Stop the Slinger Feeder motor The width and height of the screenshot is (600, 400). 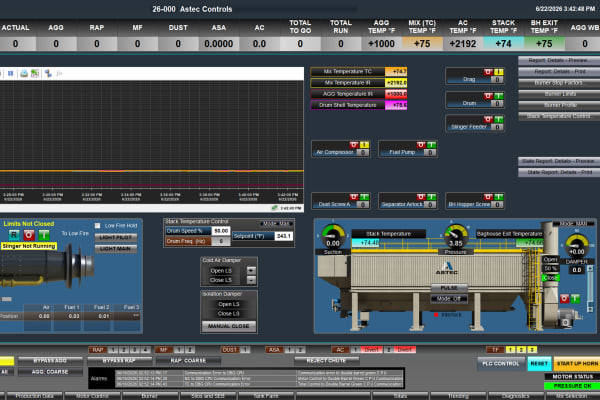click(x=488, y=119)
